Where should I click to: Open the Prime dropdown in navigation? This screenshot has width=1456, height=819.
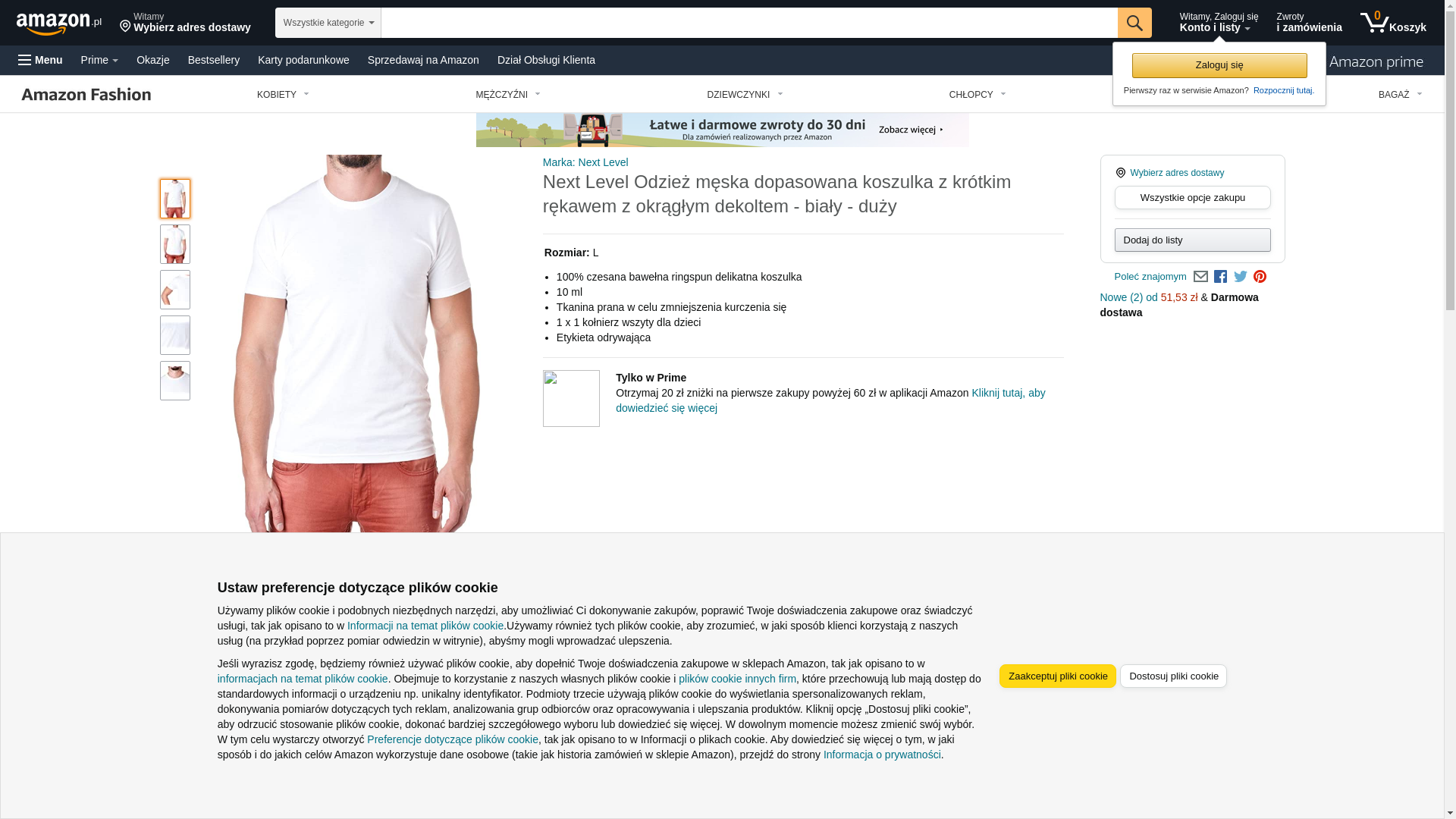pos(99,60)
